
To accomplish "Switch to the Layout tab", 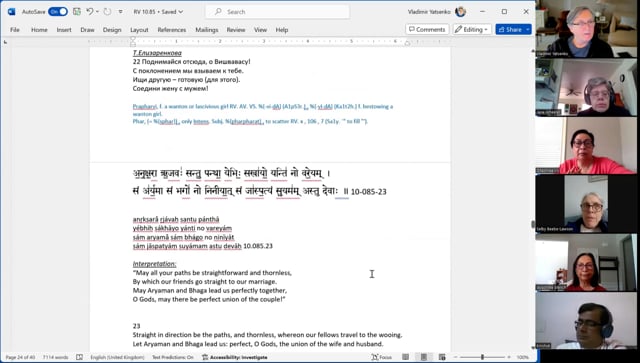I will (139, 30).
